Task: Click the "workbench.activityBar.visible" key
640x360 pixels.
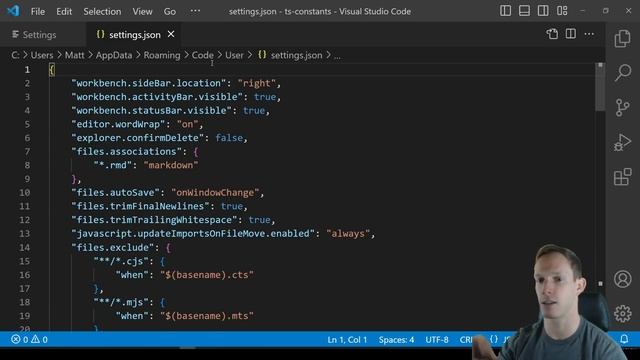Action: [x=157, y=97]
